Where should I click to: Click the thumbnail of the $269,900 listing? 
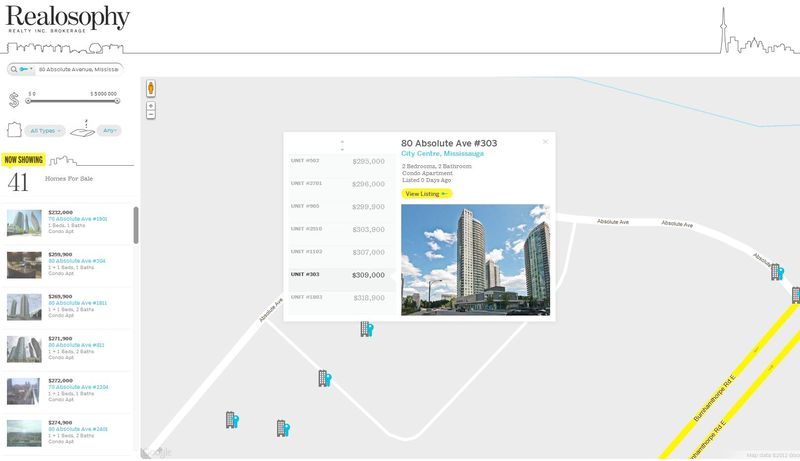pos(24,307)
